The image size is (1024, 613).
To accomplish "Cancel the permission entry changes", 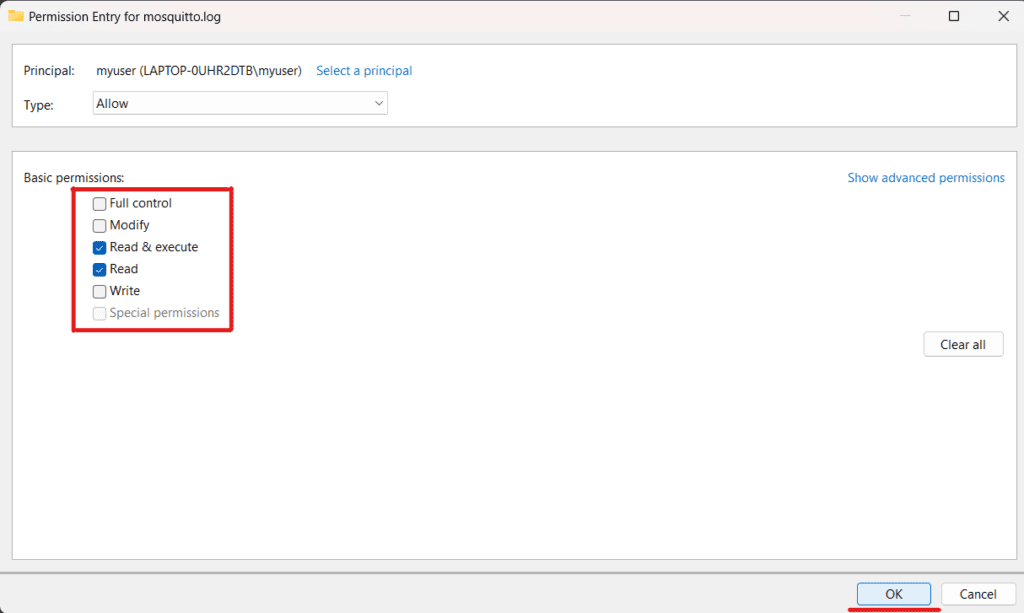I will coord(978,593).
